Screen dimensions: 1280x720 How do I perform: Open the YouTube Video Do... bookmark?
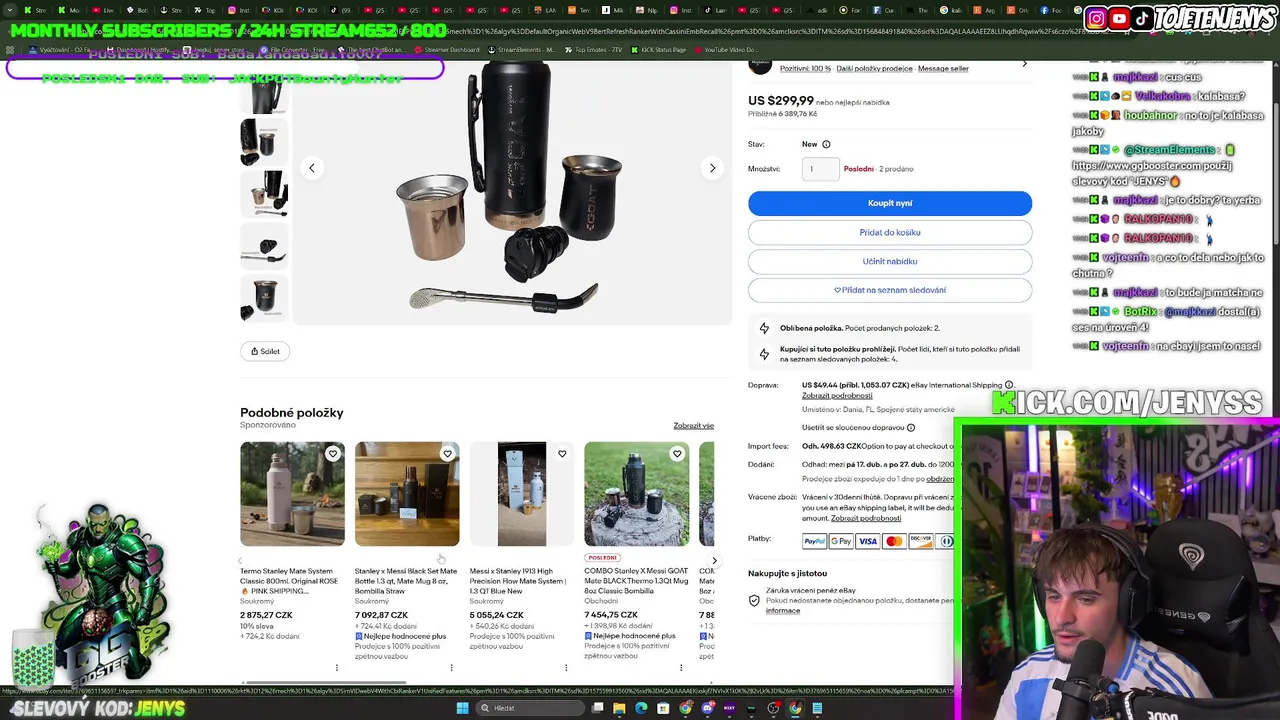pos(725,49)
